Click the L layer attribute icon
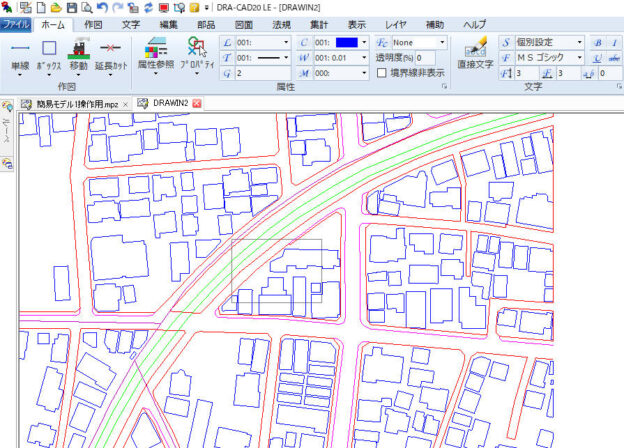 [227, 43]
